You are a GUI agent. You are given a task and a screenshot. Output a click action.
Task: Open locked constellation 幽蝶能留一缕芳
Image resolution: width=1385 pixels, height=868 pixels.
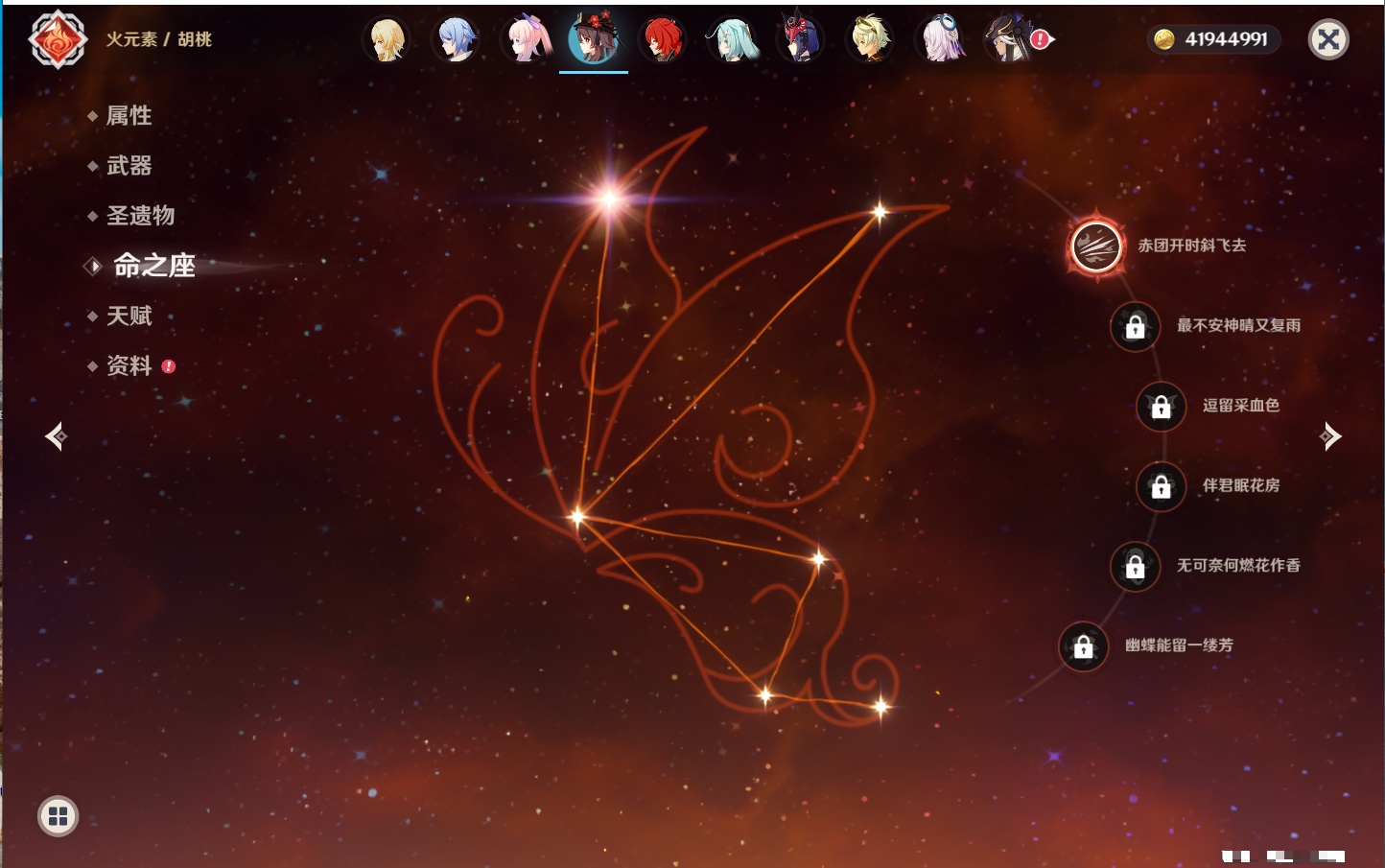(1083, 646)
